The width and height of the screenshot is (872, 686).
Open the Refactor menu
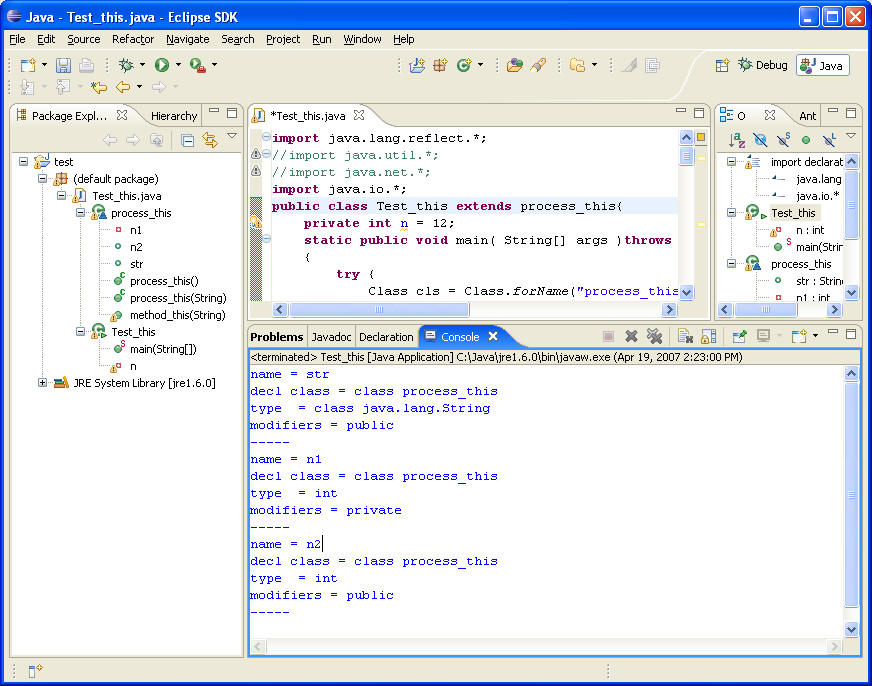click(x=133, y=39)
